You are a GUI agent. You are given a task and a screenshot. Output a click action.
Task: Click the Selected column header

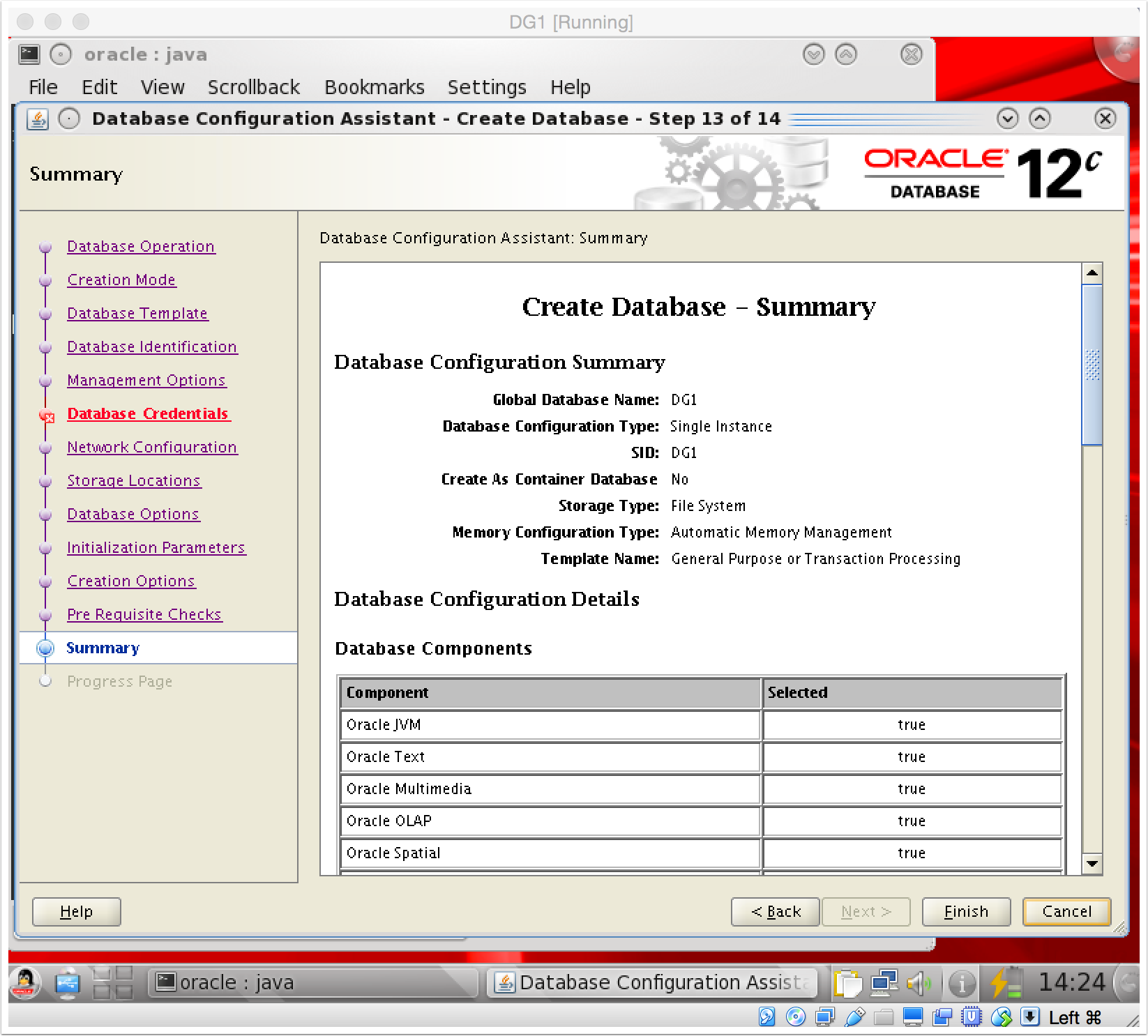(912, 693)
